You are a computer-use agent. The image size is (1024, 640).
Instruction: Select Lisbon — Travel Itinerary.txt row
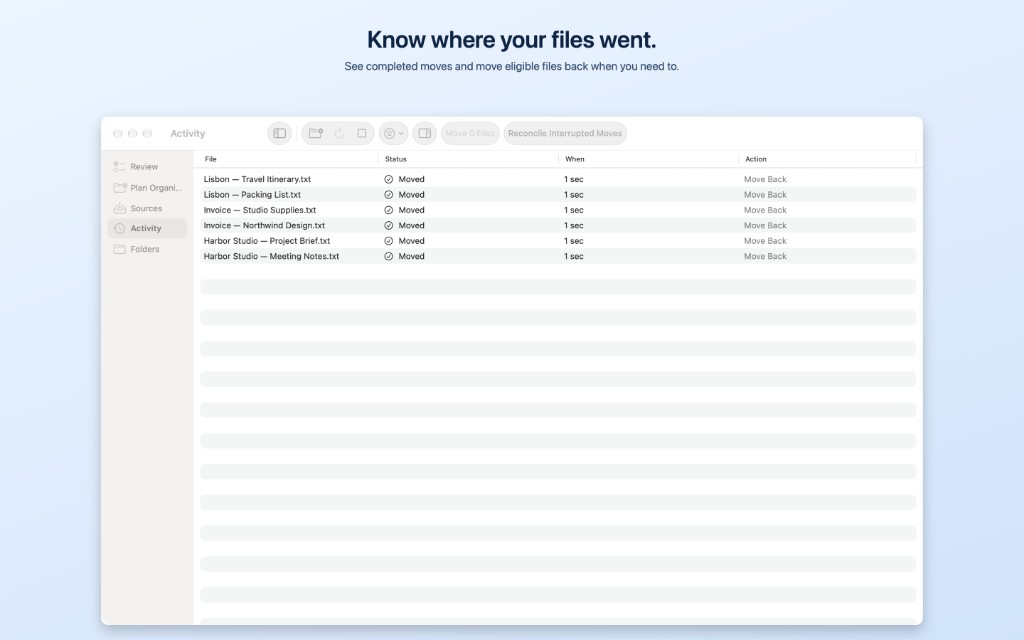click(x=558, y=179)
